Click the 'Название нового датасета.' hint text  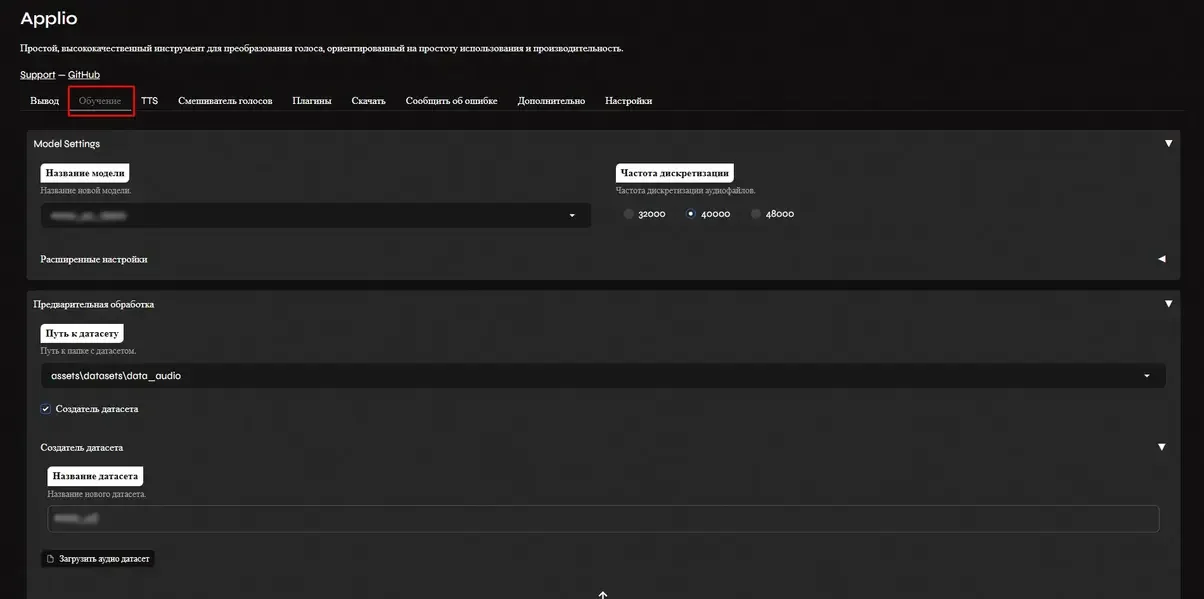click(x=97, y=494)
